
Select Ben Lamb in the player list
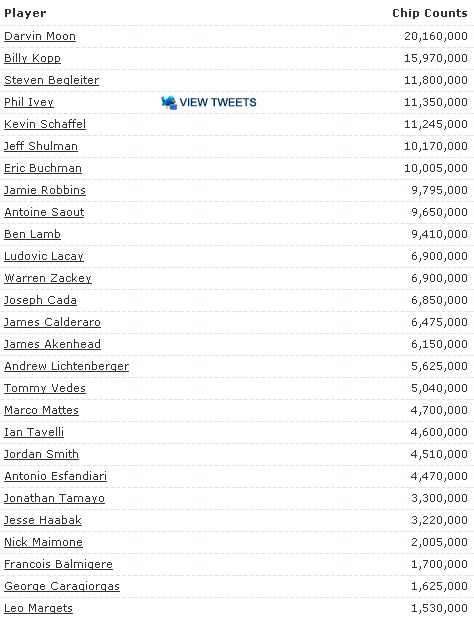point(32,234)
